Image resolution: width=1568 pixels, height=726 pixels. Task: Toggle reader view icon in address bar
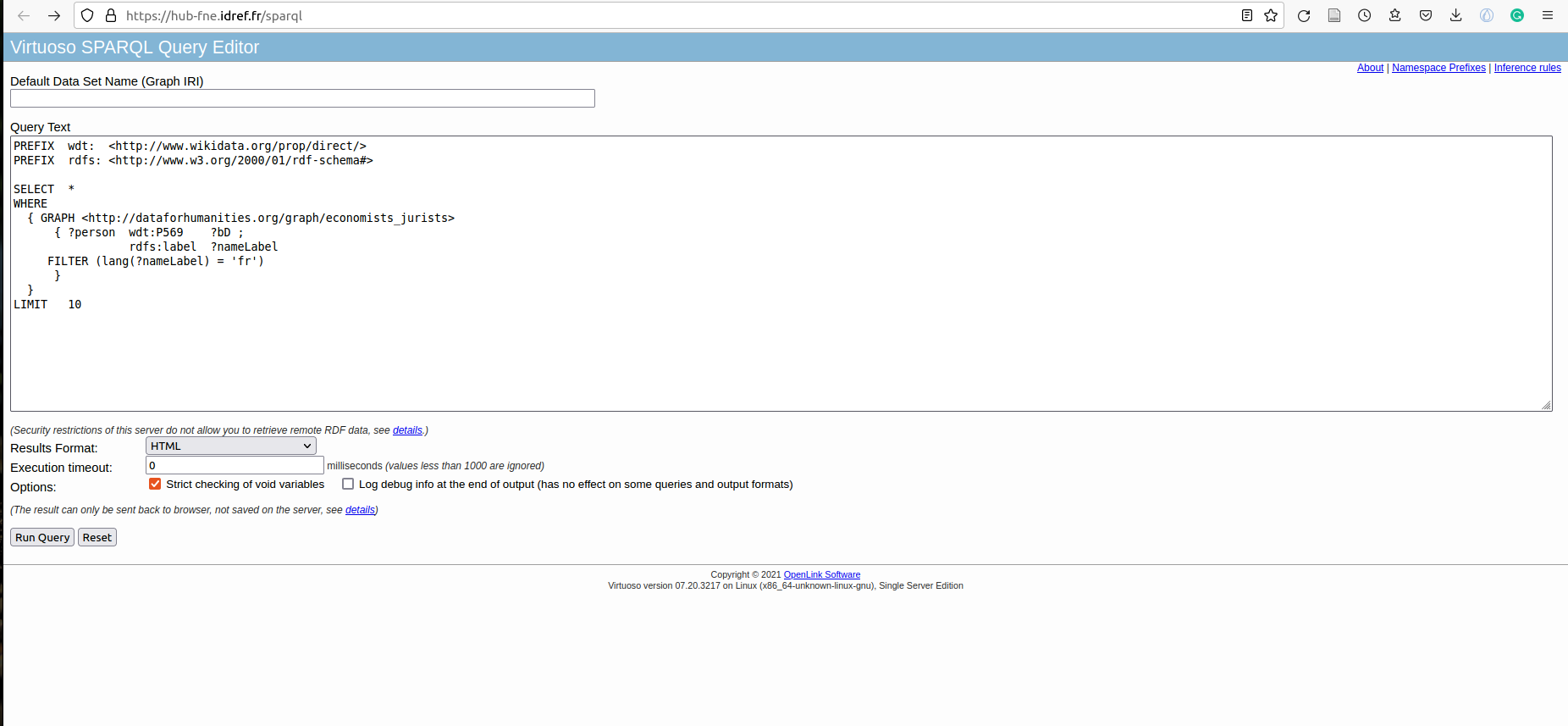pos(1247,15)
